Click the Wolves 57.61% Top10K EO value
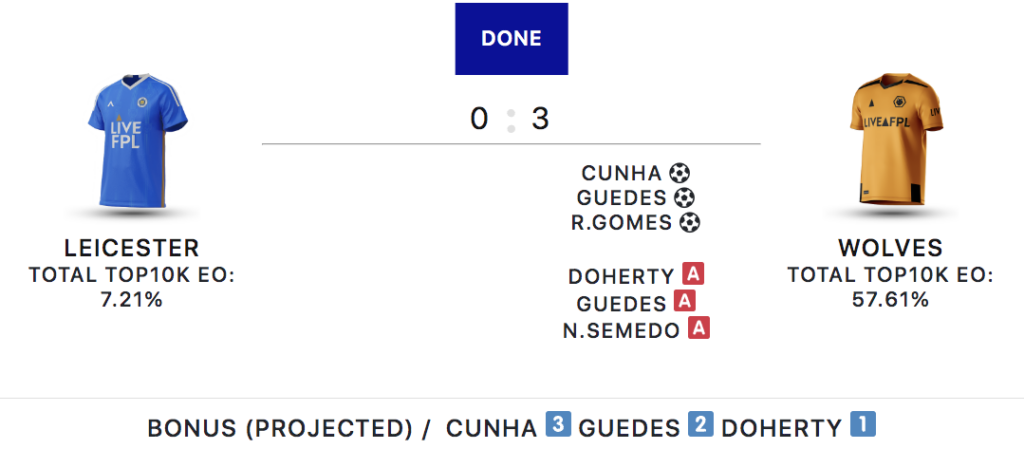1024x449 pixels. tap(890, 299)
